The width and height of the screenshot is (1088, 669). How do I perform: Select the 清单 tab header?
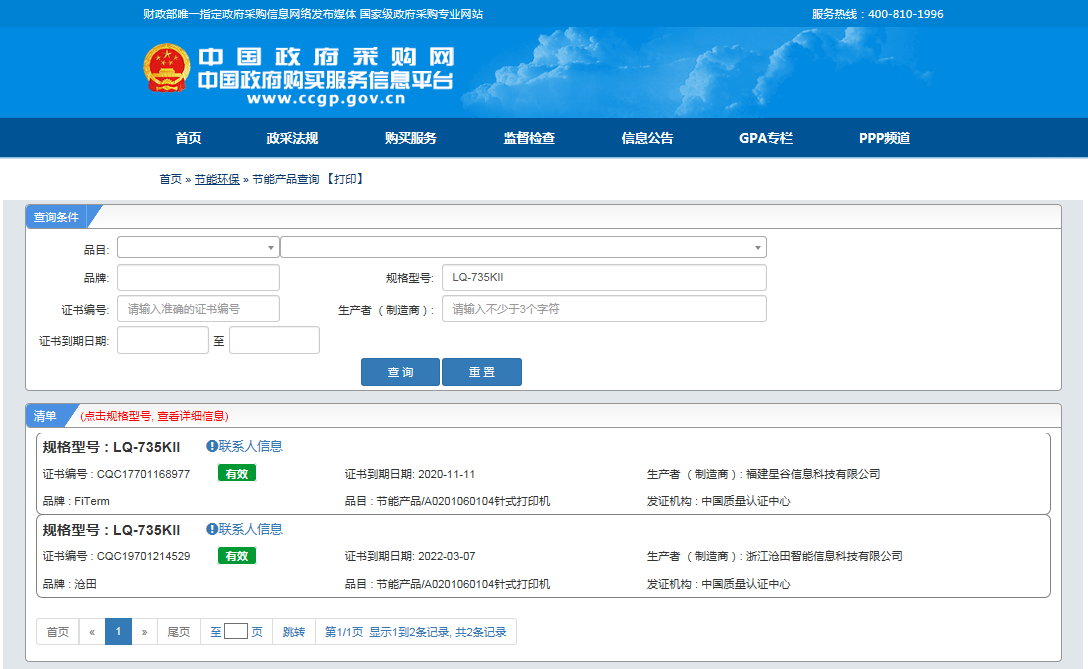(x=45, y=416)
